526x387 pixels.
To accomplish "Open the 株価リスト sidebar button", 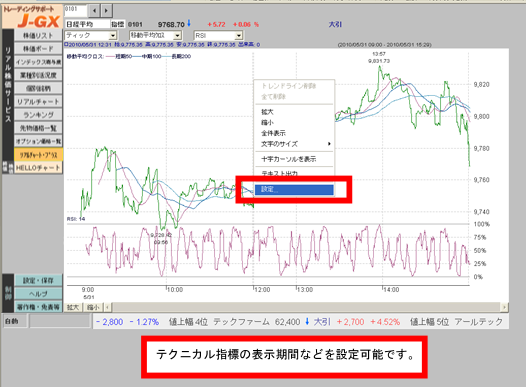I will [38, 36].
